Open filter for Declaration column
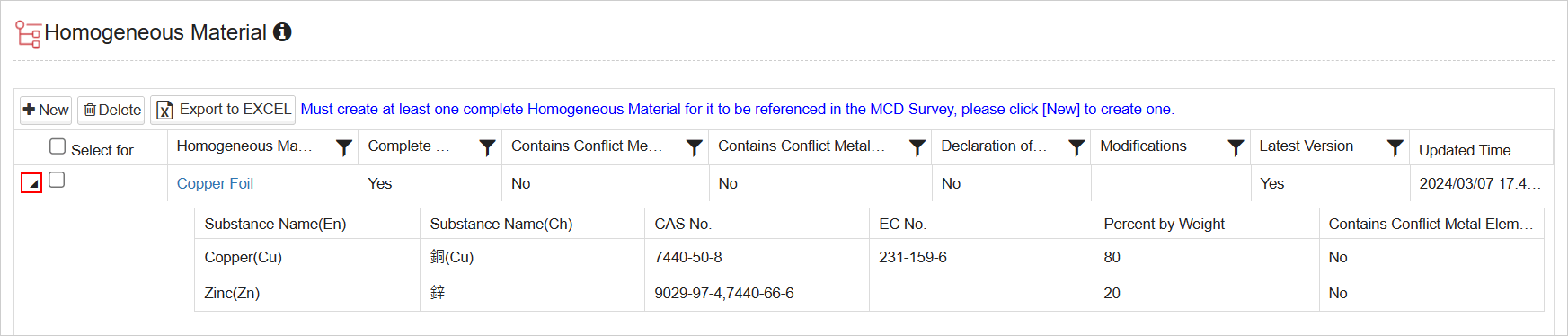The width and height of the screenshot is (1568, 336). tap(1076, 147)
